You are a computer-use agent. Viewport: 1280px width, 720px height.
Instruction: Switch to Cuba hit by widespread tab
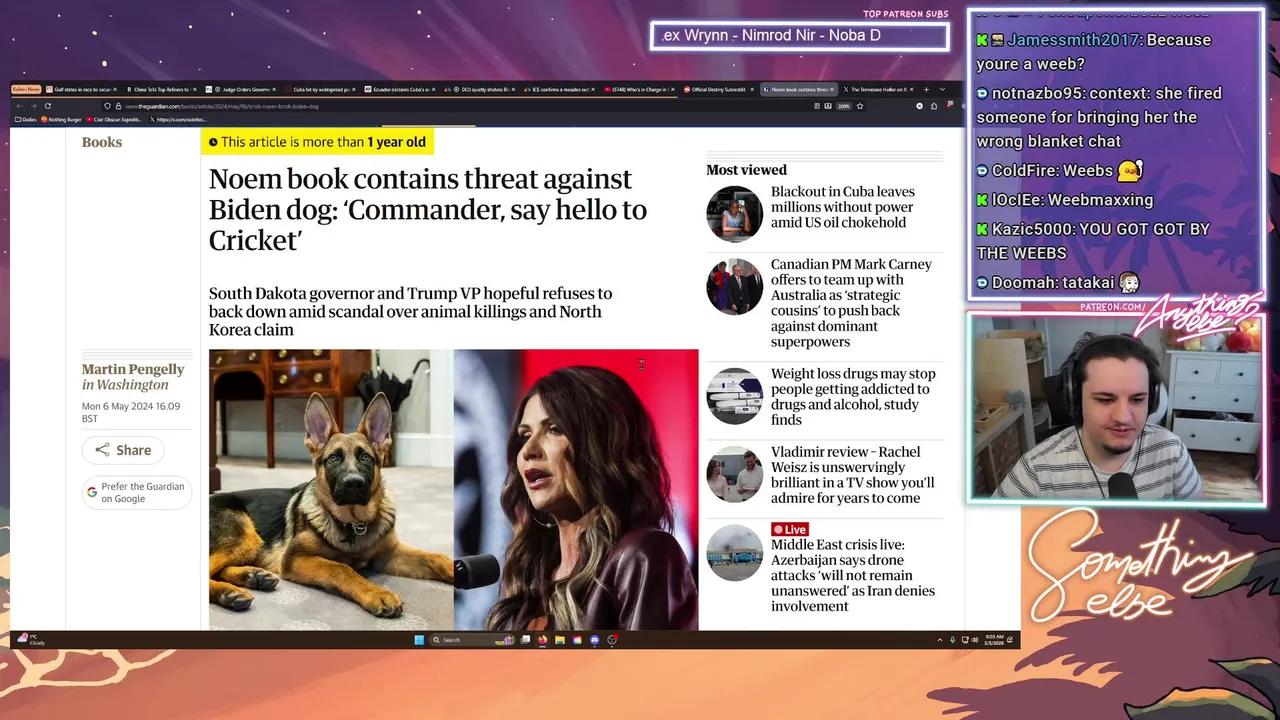tap(320, 89)
